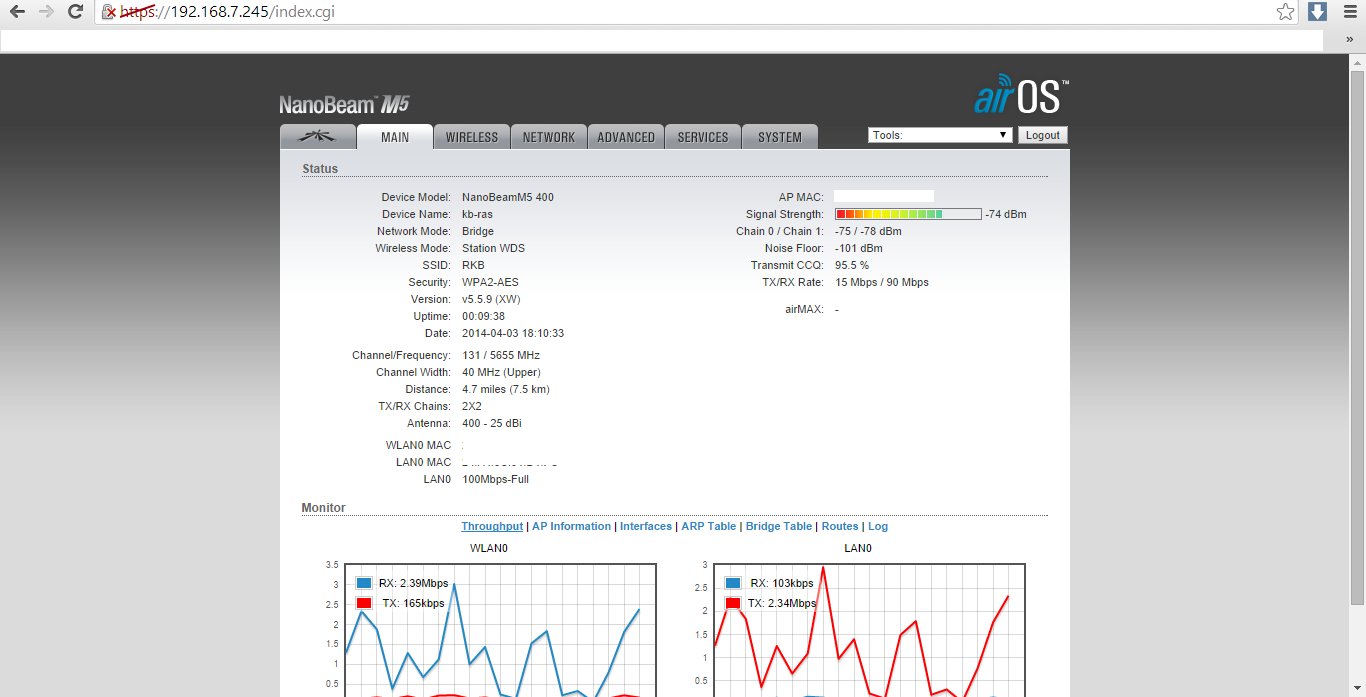
Task: Switch to the WIRELESS tab
Action: tap(471, 137)
